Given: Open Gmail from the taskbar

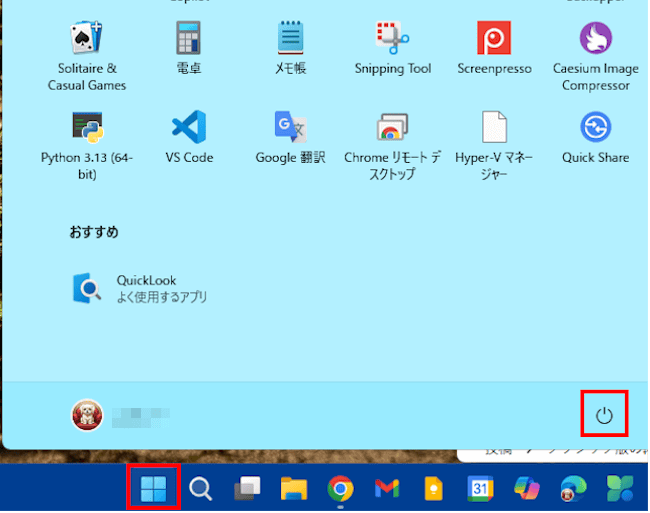Looking at the screenshot, I should (x=387, y=489).
